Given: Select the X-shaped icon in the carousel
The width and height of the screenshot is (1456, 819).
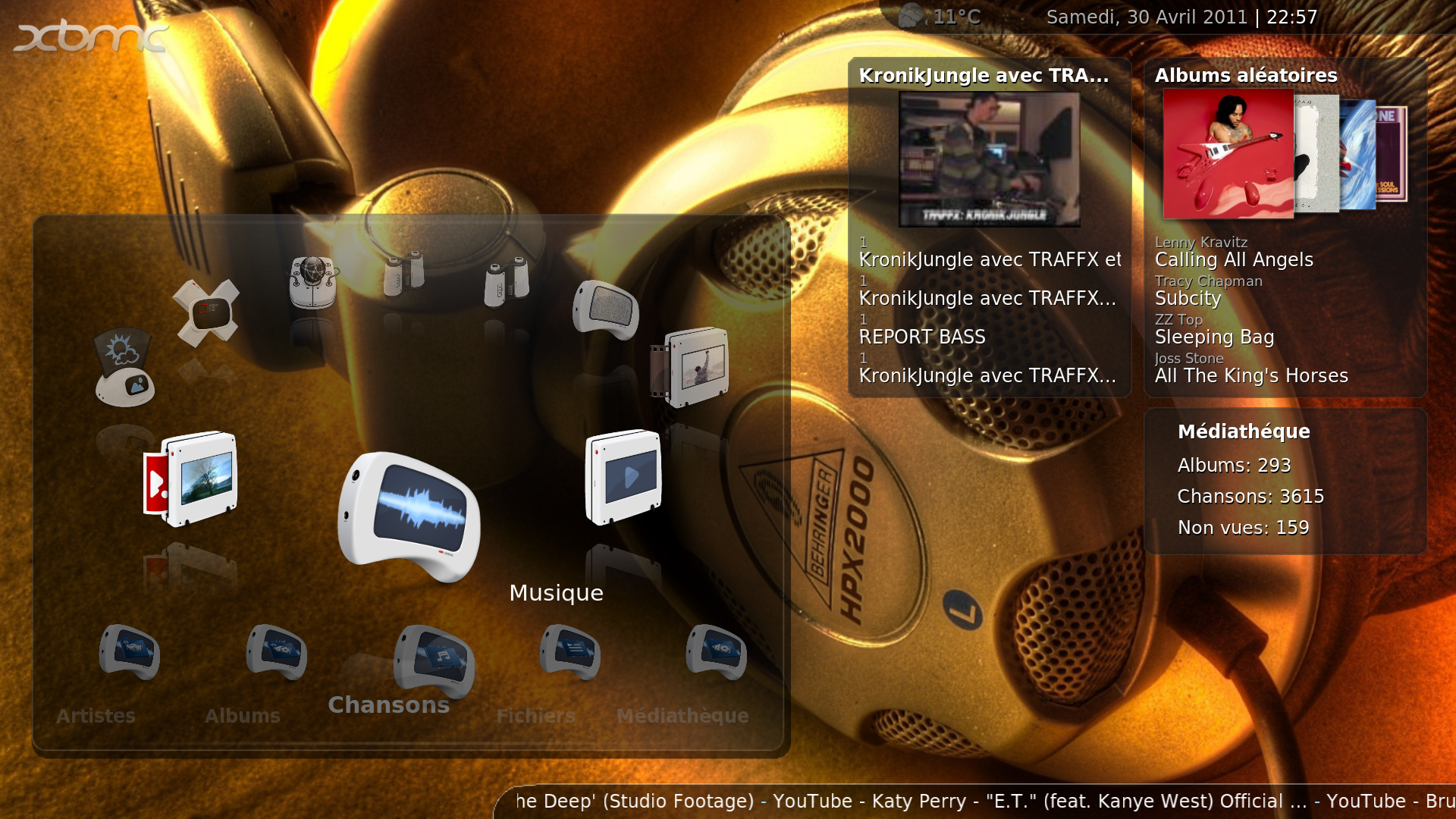Looking at the screenshot, I should tap(206, 312).
